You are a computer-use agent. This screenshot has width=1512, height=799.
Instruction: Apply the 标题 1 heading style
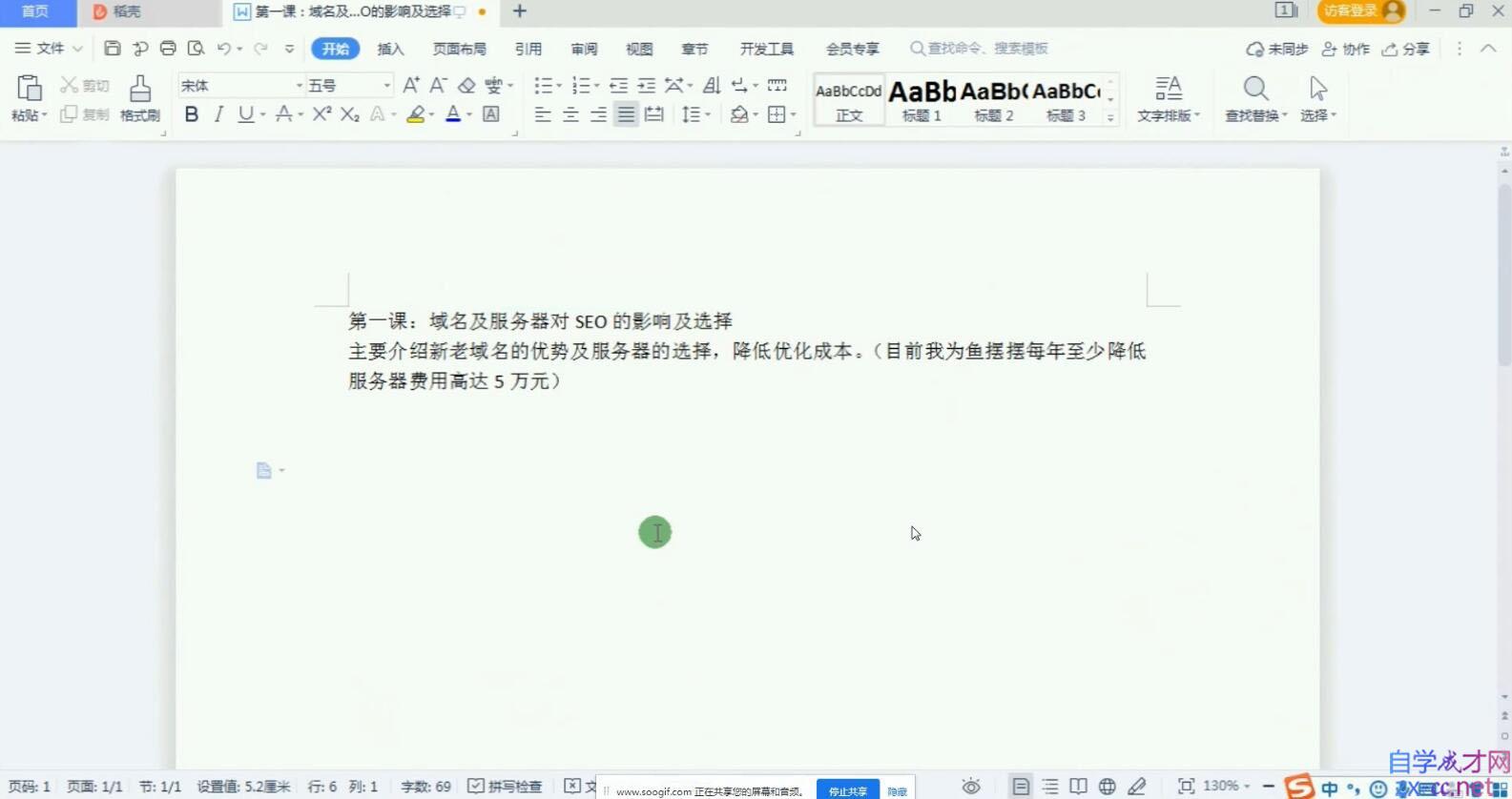click(922, 99)
